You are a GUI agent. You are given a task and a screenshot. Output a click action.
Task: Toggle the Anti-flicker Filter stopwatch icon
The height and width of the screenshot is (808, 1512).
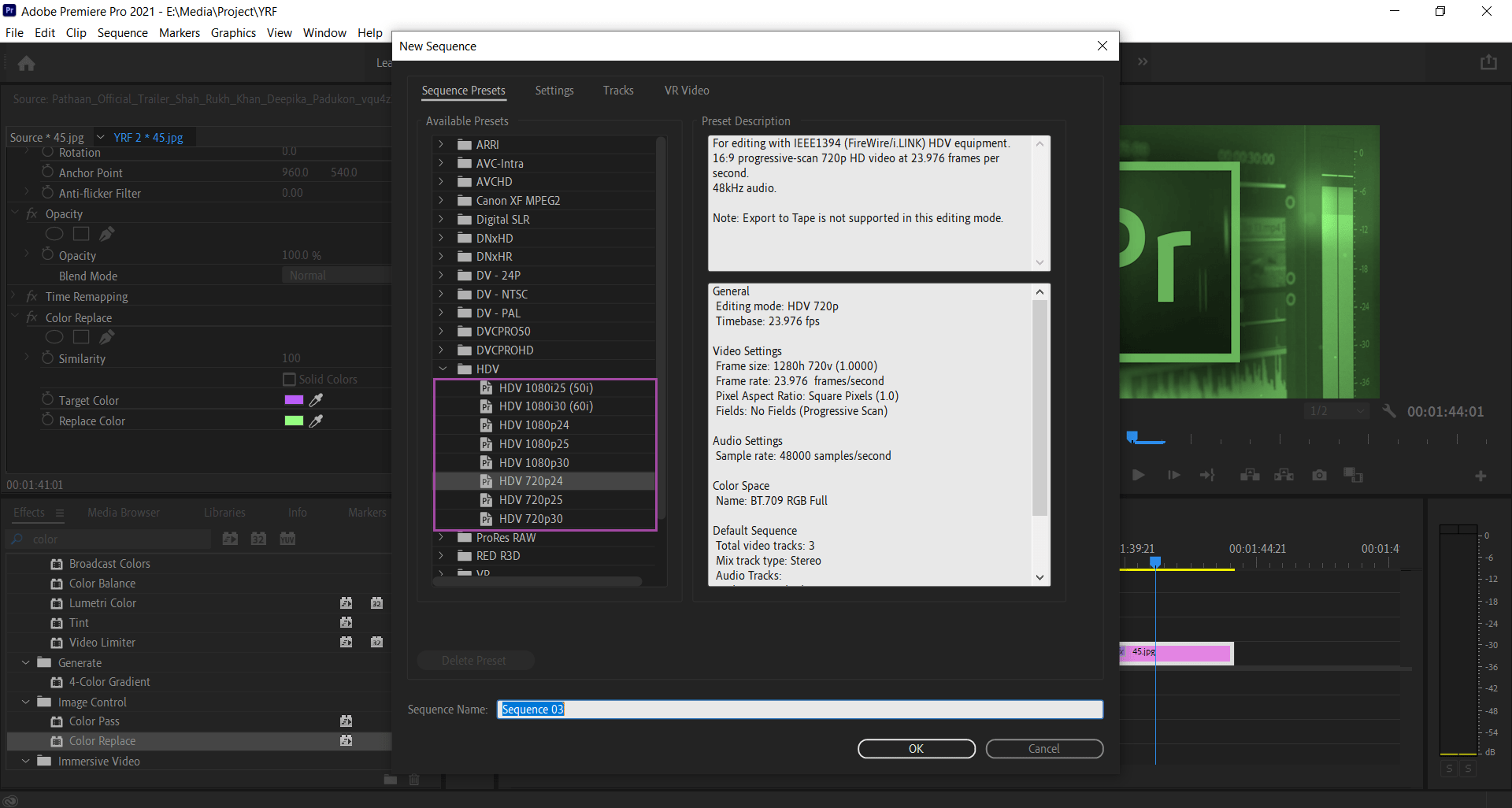(48, 192)
